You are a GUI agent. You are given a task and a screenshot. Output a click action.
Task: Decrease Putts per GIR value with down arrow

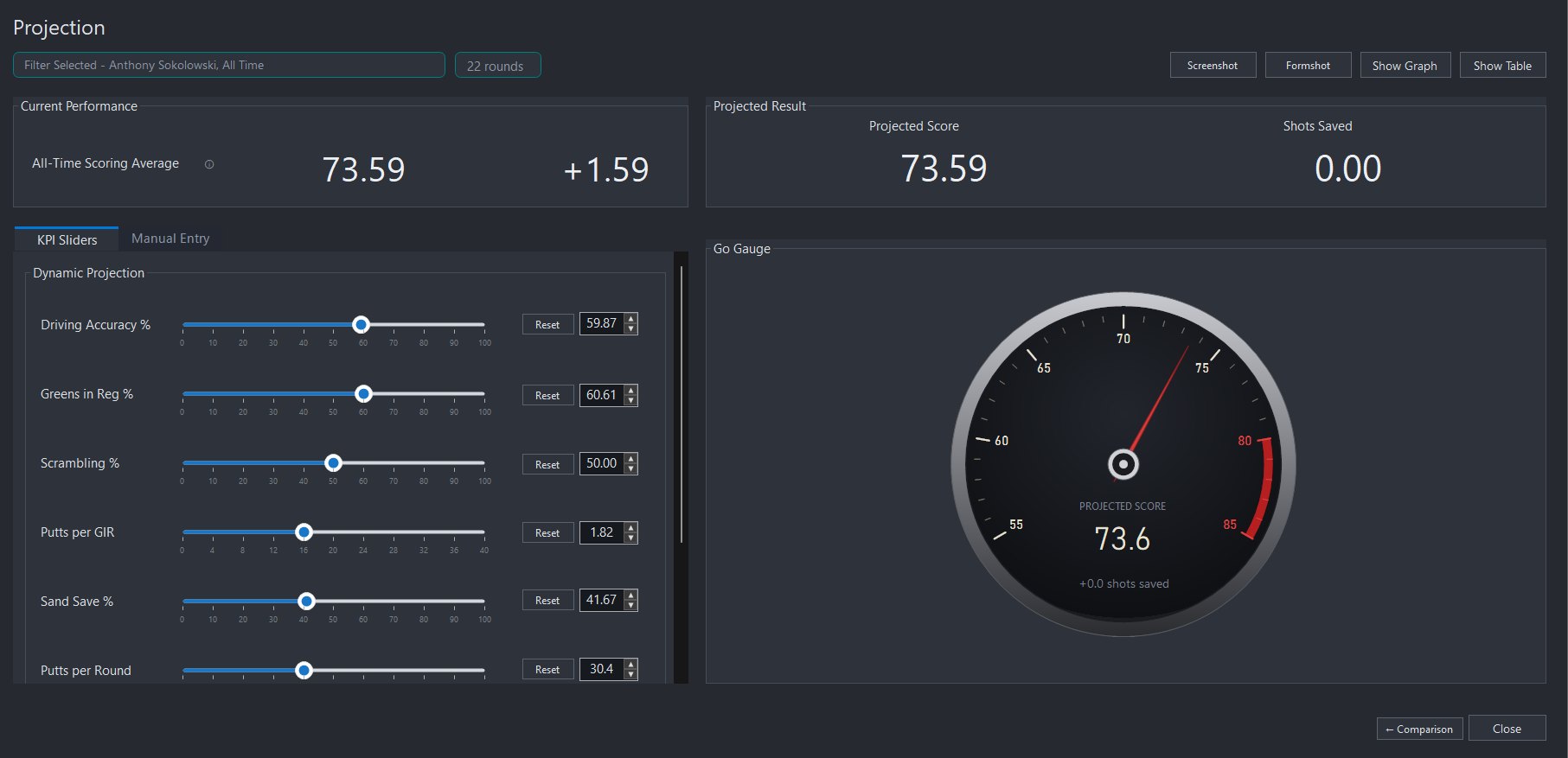point(631,538)
